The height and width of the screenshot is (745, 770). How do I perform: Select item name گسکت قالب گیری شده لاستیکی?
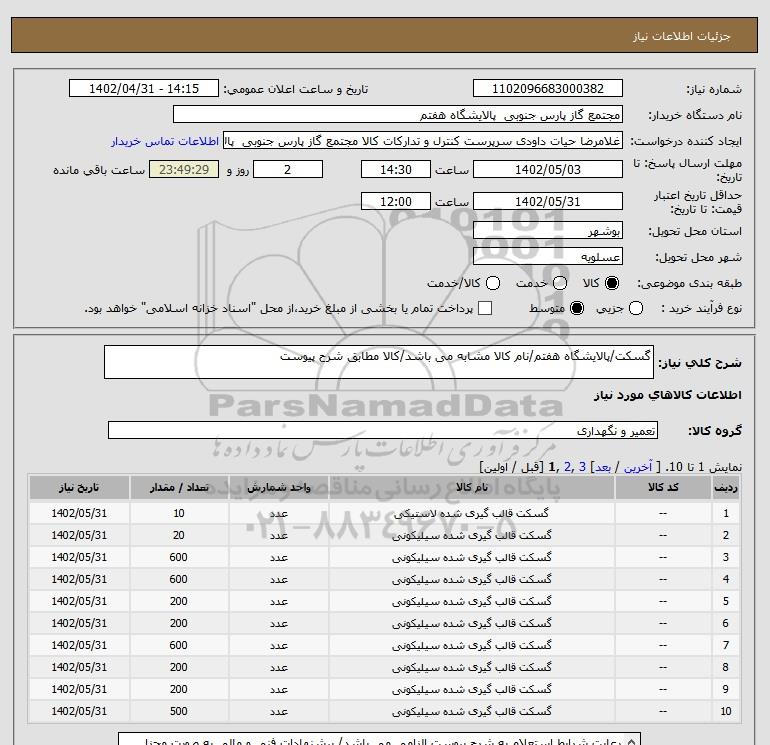pyautogui.click(x=471, y=514)
